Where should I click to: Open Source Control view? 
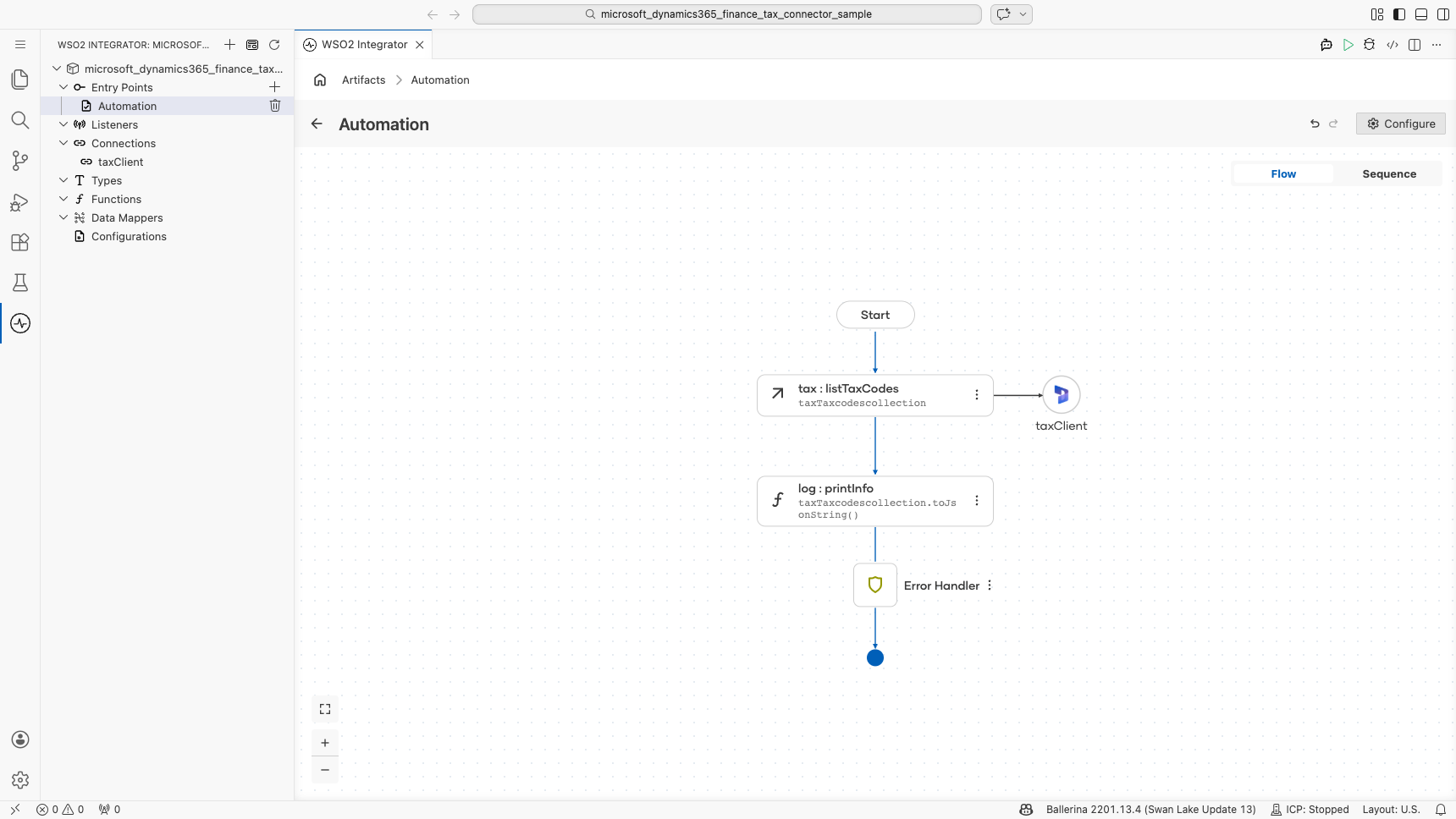[20, 161]
